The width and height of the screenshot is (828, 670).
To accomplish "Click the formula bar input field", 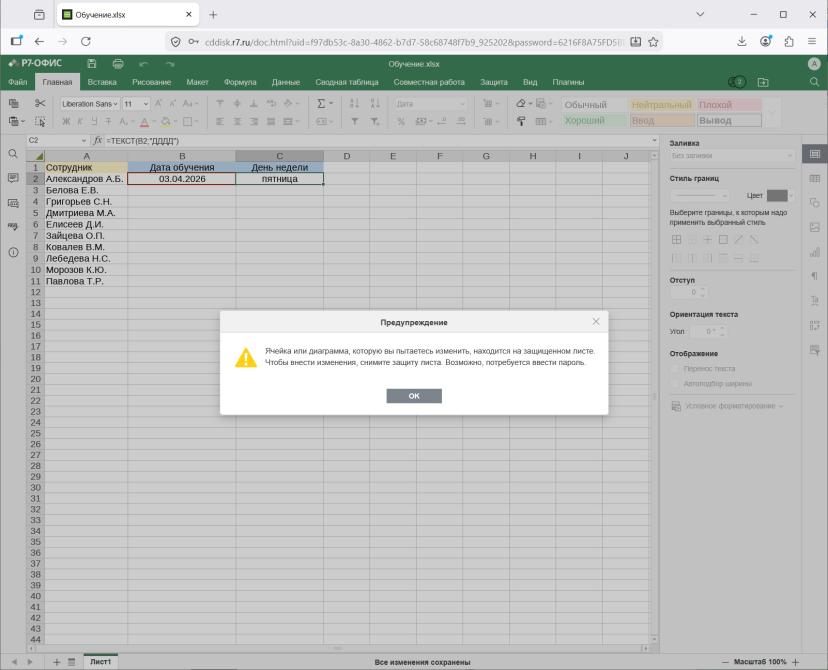I will [377, 140].
